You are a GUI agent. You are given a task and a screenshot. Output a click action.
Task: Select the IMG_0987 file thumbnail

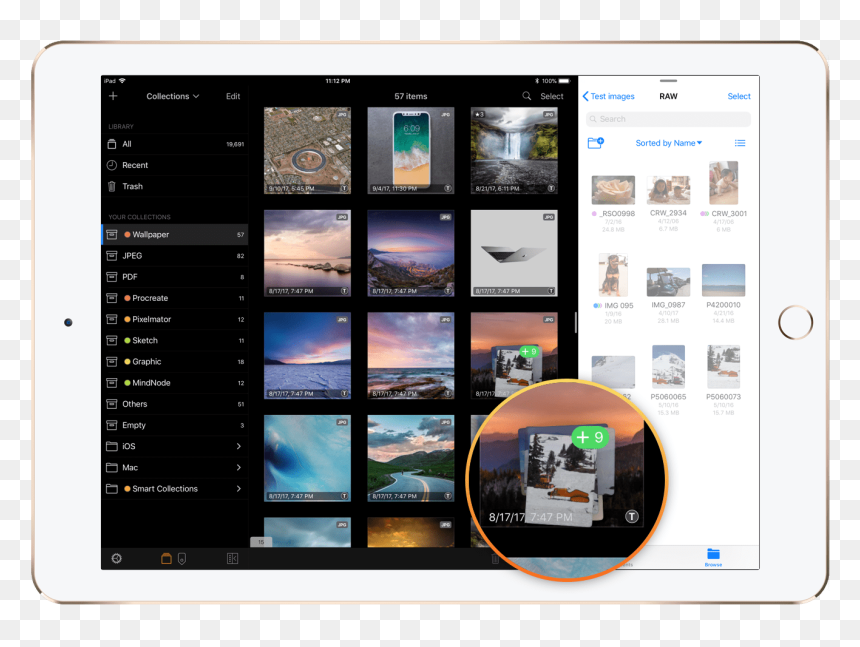(x=668, y=282)
